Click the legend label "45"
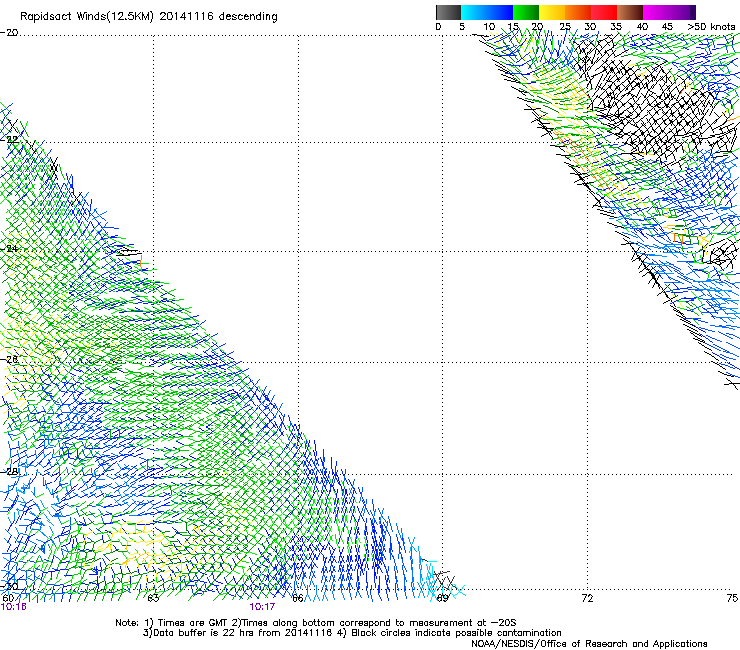This screenshot has height=650, width=740. (667, 26)
